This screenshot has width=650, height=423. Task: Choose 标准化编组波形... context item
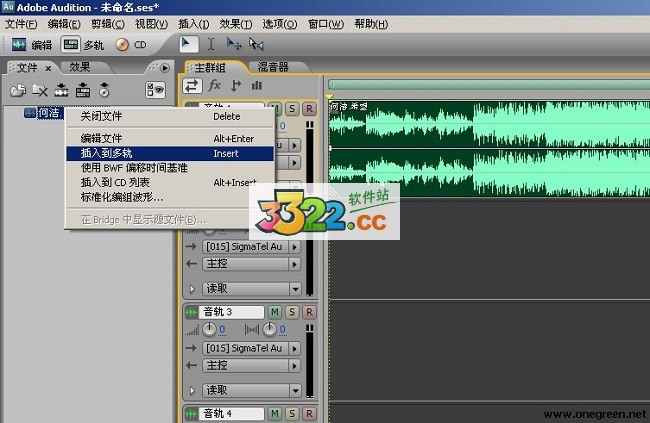(x=170, y=197)
